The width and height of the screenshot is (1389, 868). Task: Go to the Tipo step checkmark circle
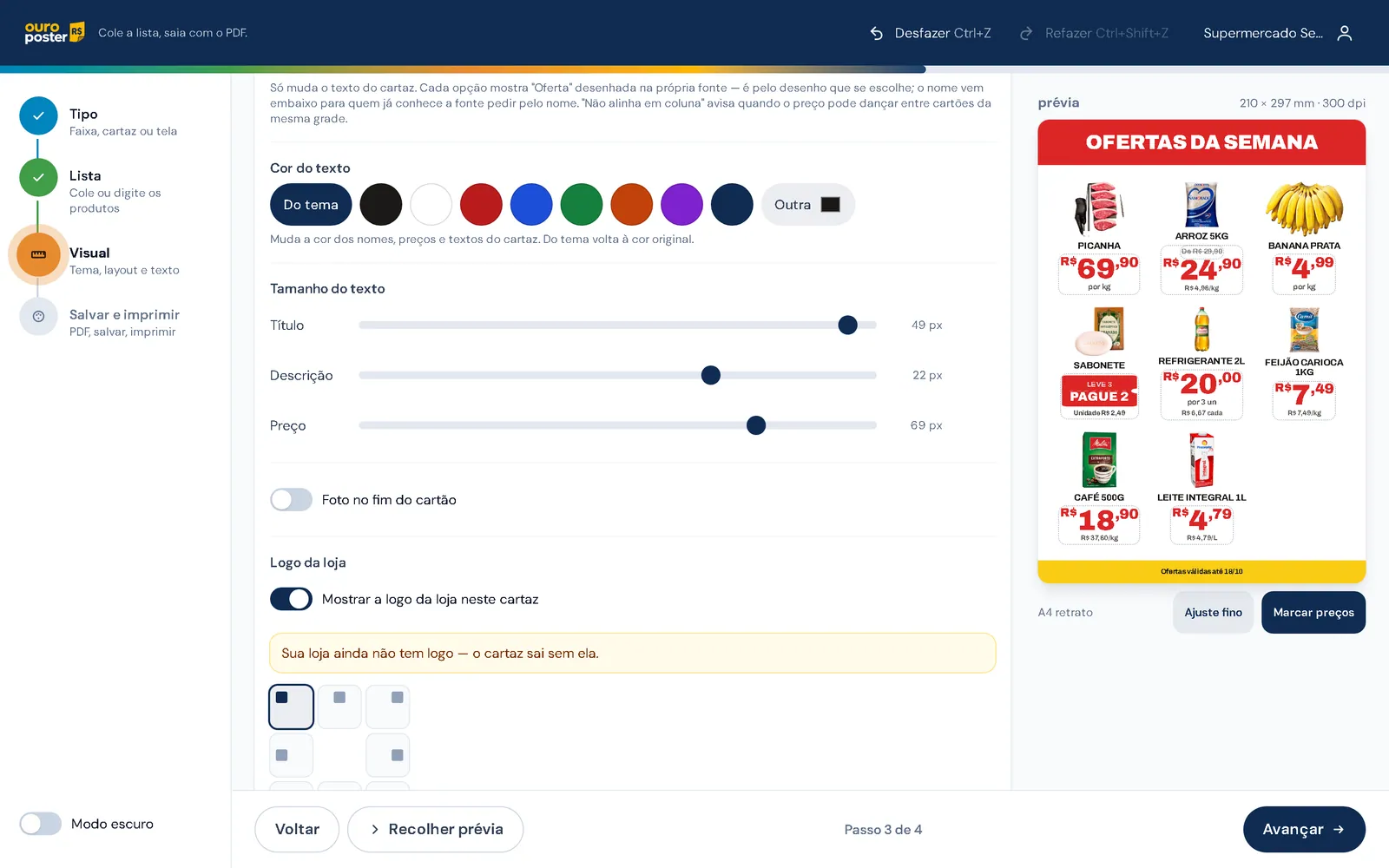point(38,115)
